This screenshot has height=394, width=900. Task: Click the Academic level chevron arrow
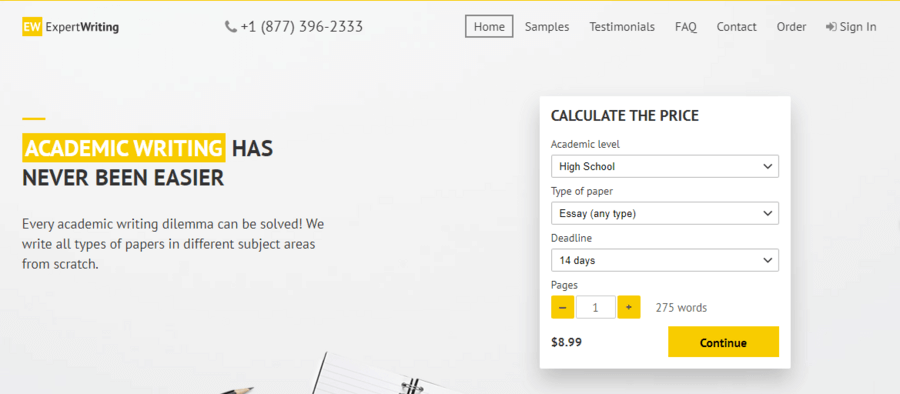click(768, 167)
